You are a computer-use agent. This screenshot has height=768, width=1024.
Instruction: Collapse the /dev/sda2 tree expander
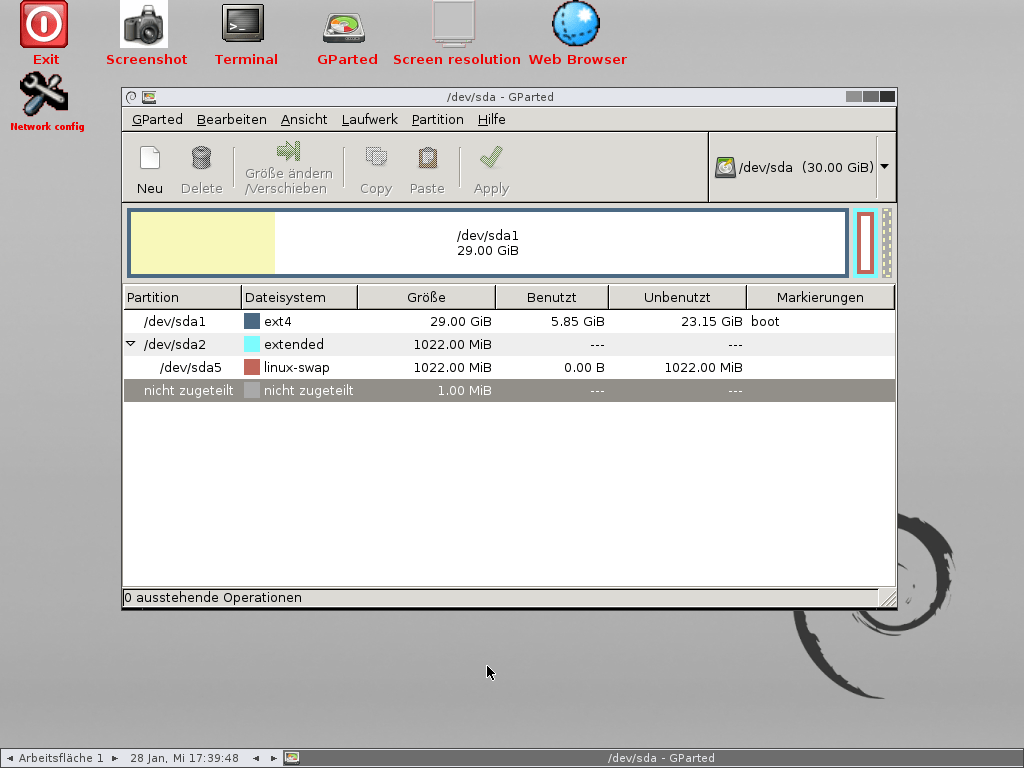tap(131, 344)
